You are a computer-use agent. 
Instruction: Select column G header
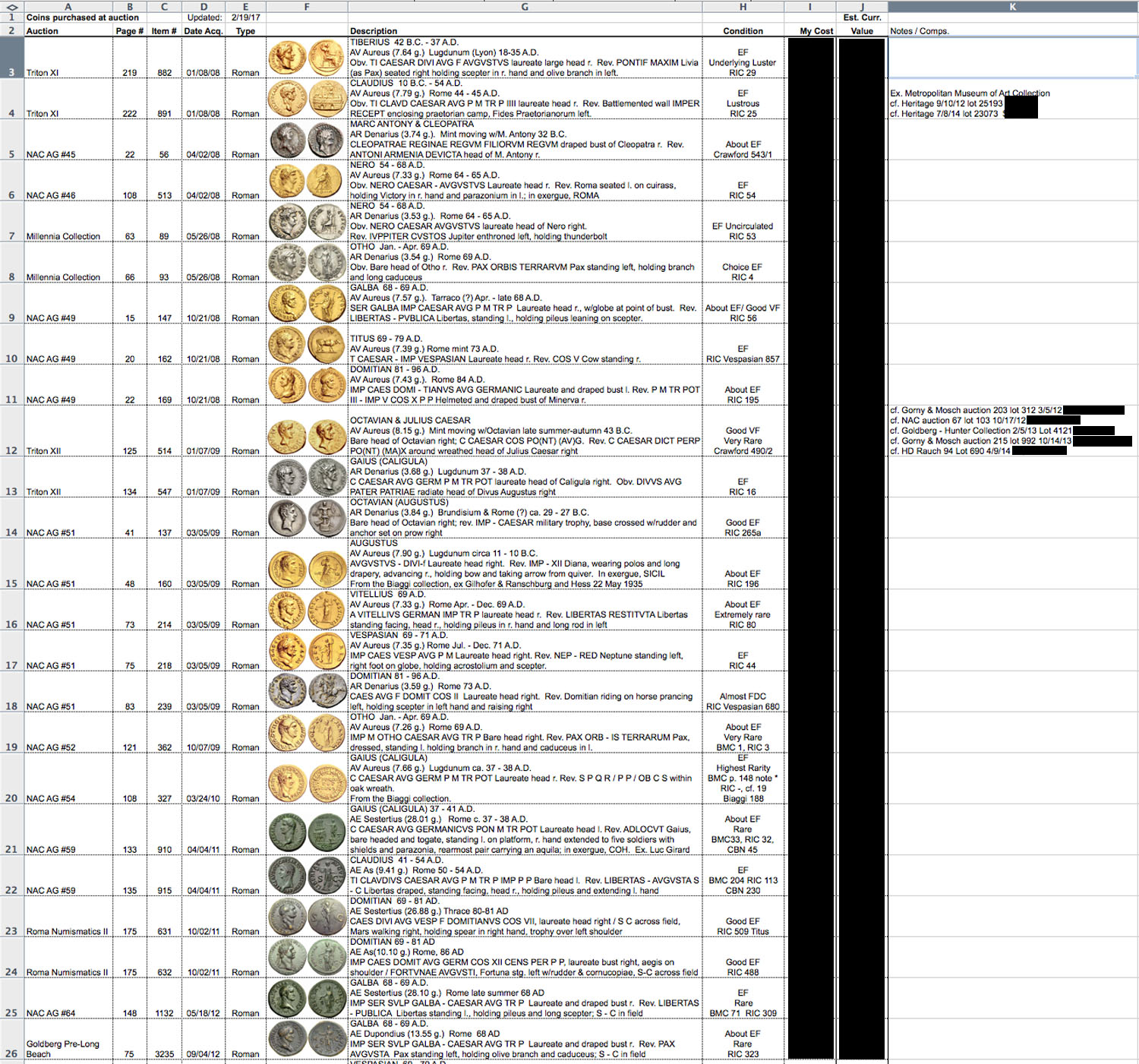(x=525, y=7)
